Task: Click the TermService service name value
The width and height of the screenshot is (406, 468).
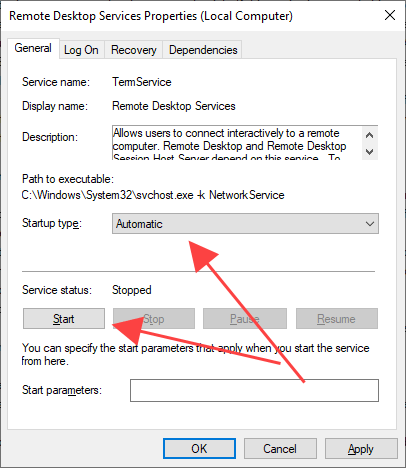Action: coord(142,82)
